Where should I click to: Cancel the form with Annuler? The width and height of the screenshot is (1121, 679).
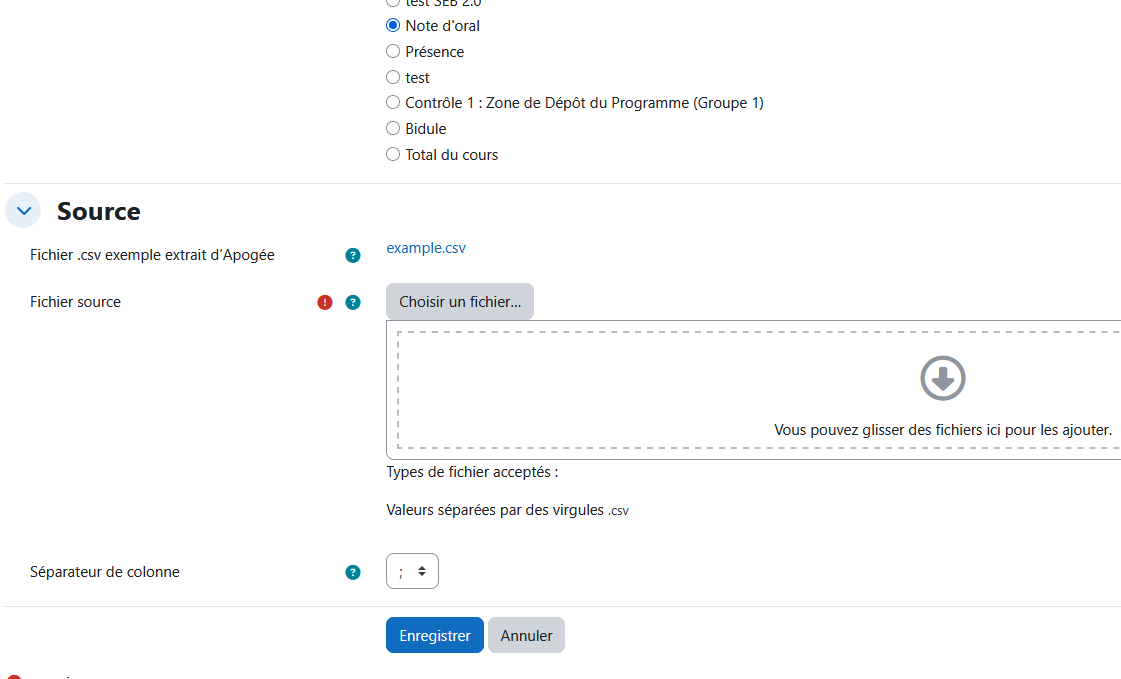[x=526, y=635]
